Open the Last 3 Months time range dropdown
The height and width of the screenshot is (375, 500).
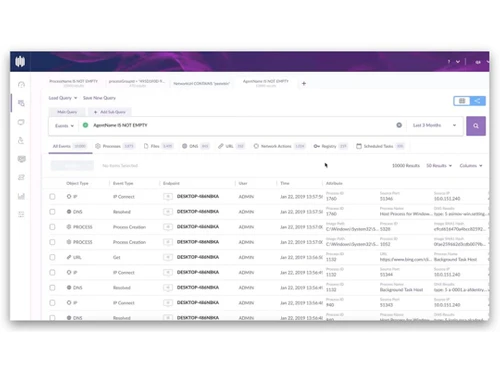tap(434, 125)
